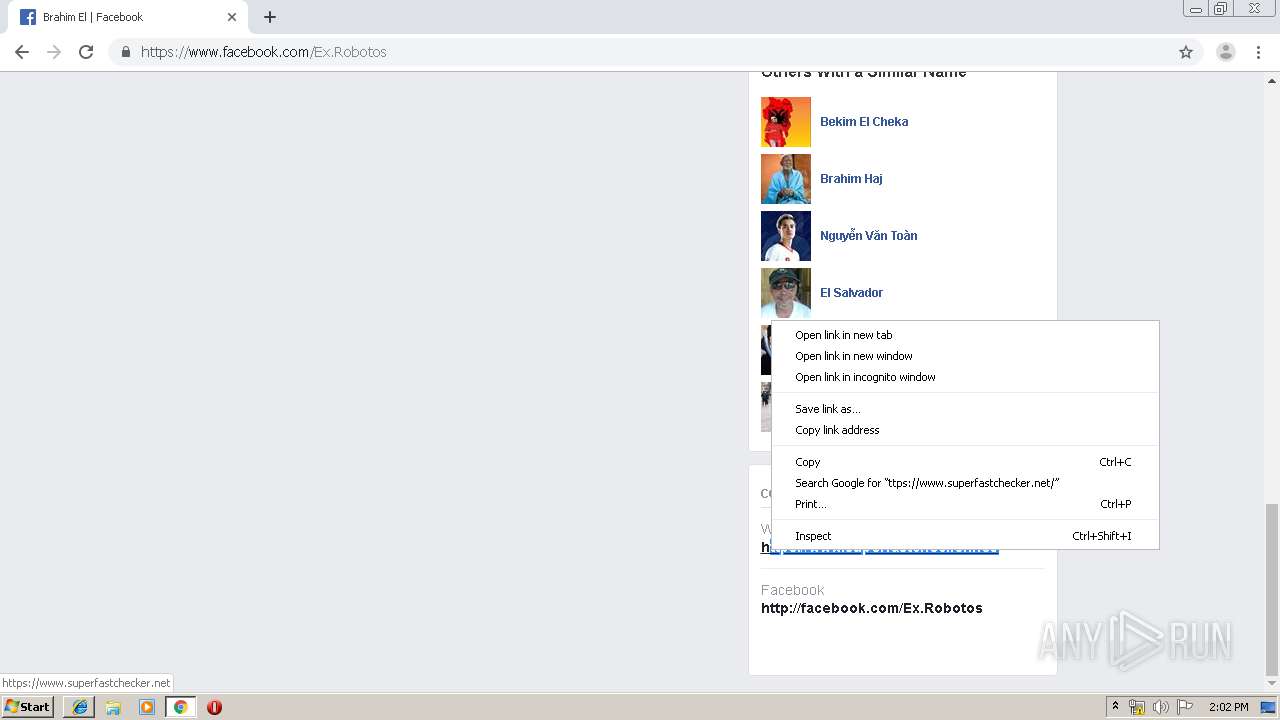Choose Open link in new tab
Image resolution: width=1280 pixels, height=720 pixels.
pyautogui.click(x=965, y=335)
